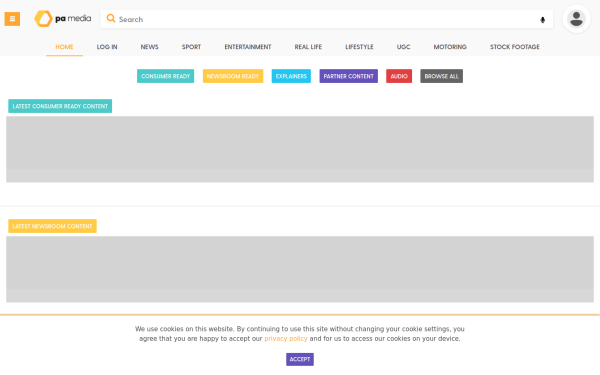Open the News tab
This screenshot has height=375, width=600.
(x=149, y=47)
